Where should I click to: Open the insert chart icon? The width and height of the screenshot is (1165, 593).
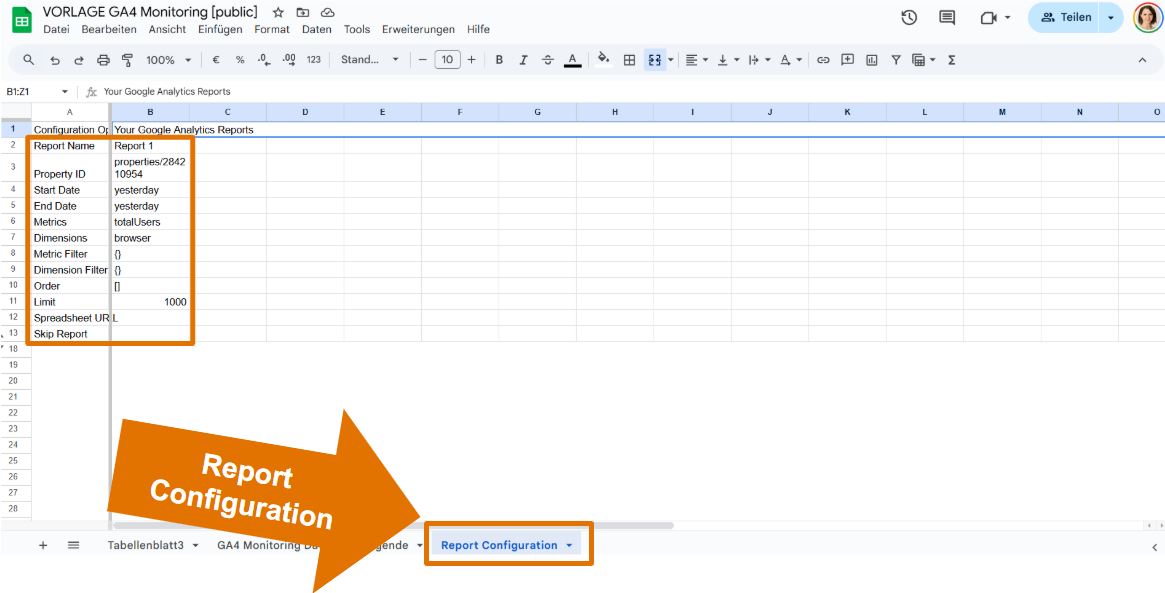point(870,60)
